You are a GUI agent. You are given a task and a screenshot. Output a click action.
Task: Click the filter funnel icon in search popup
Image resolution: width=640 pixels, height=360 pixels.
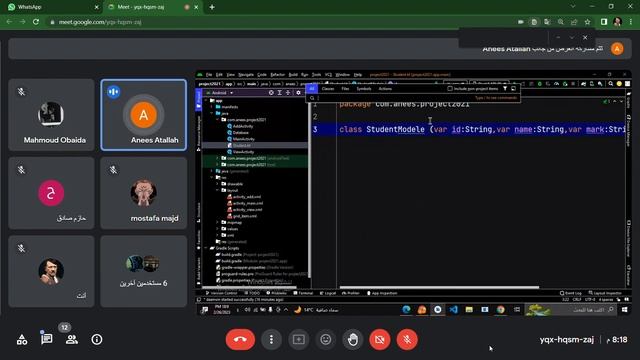[505, 89]
